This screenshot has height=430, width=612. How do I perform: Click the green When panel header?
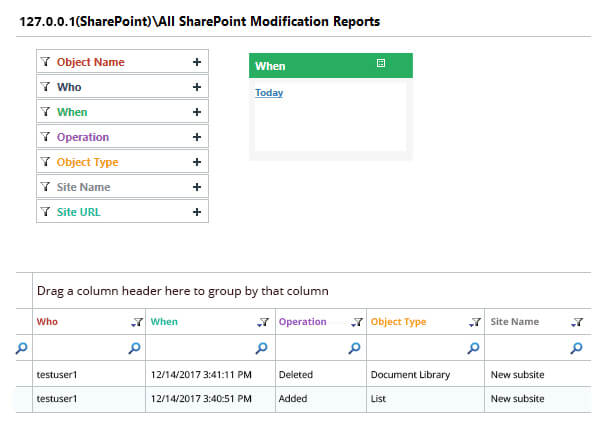pyautogui.click(x=331, y=66)
